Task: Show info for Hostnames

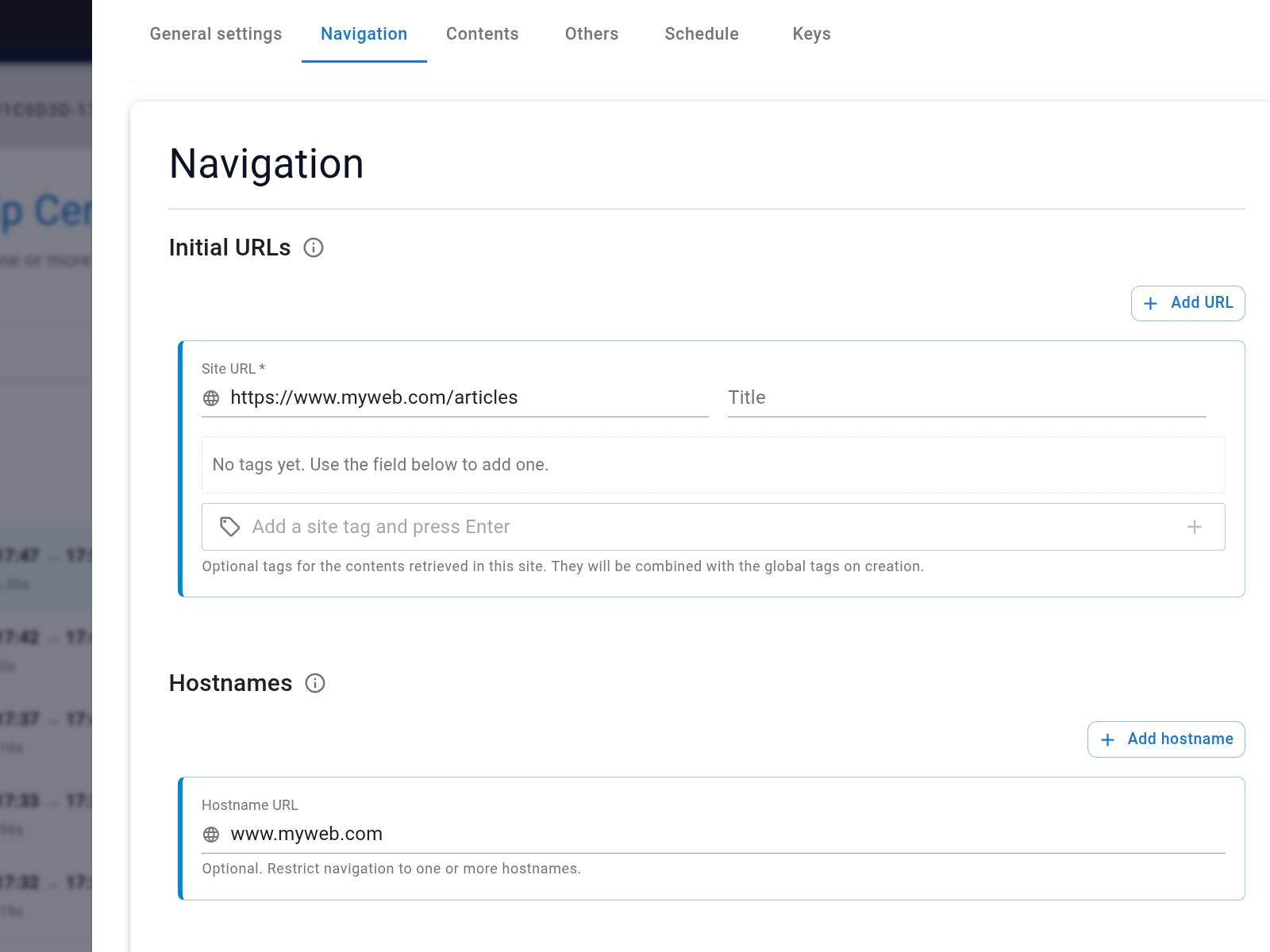Action: (x=315, y=683)
